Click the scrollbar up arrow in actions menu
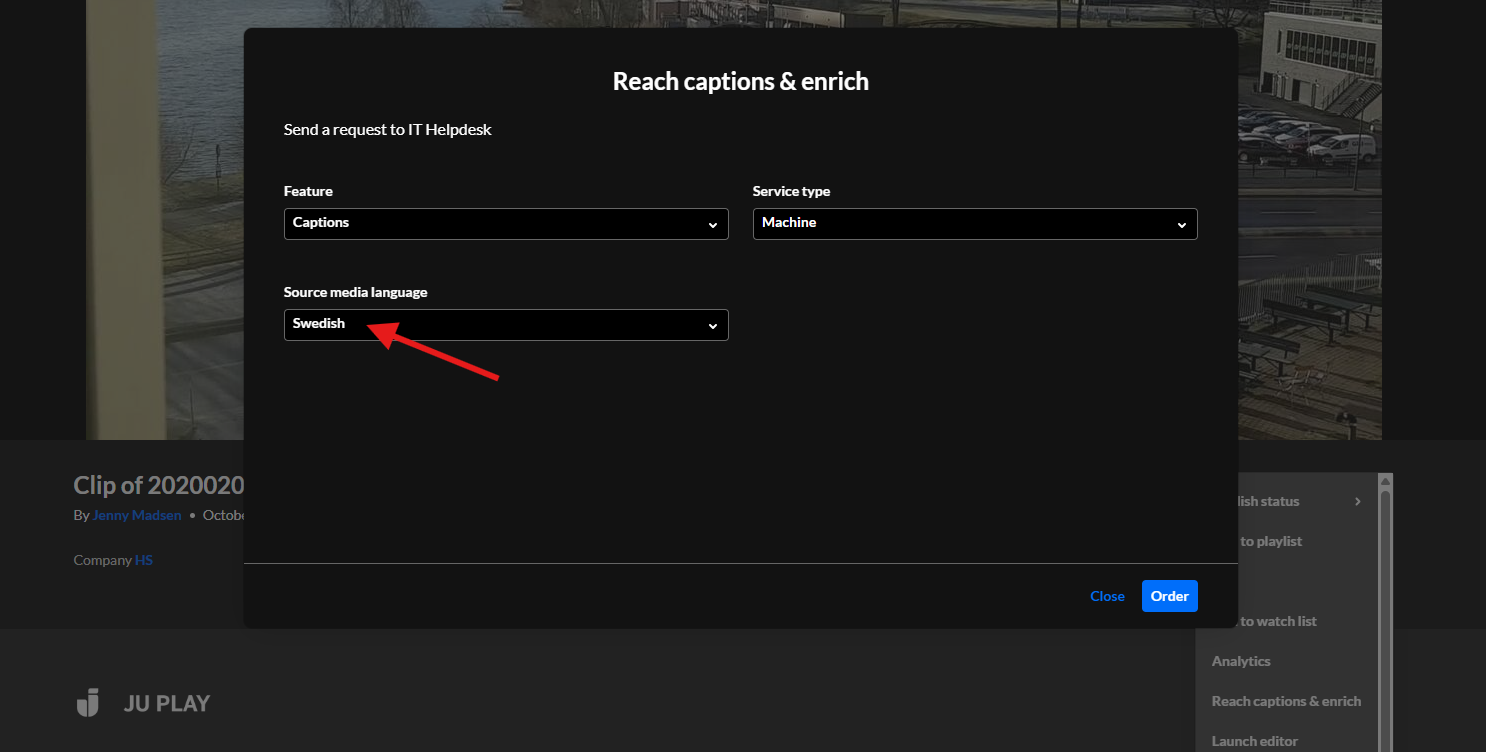This screenshot has height=752, width=1486. click(x=1385, y=480)
